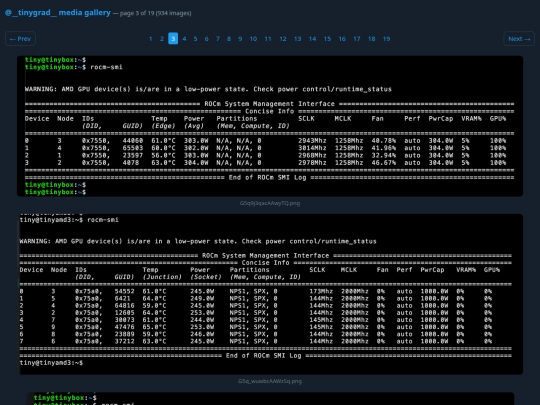The image size is (540, 405).
Task: Go to gallery page 1
Action: click(150, 39)
